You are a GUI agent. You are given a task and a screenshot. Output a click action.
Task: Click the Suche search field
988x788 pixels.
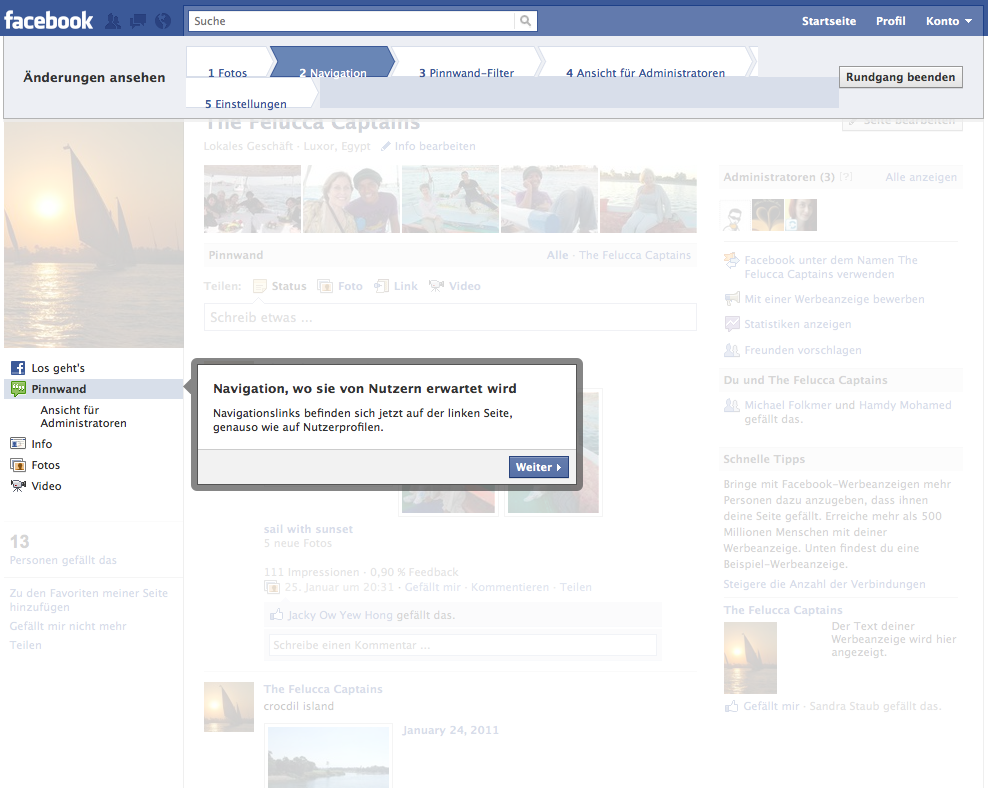pos(352,21)
